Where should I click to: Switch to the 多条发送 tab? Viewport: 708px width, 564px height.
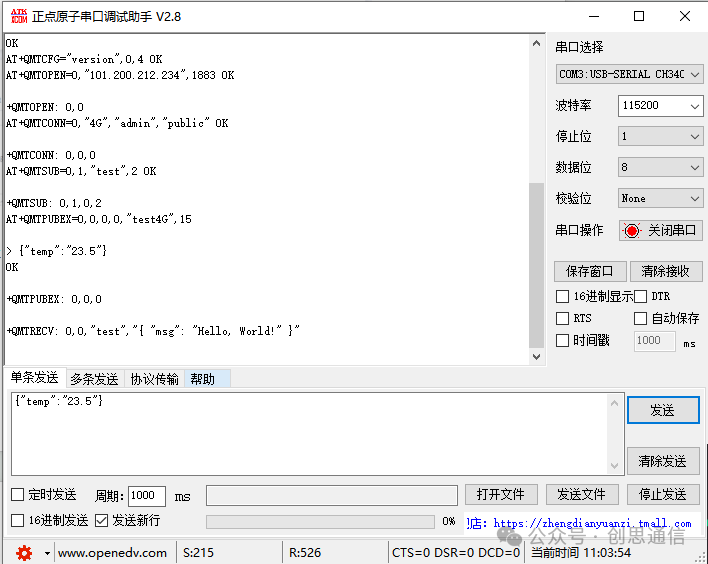tap(94, 379)
